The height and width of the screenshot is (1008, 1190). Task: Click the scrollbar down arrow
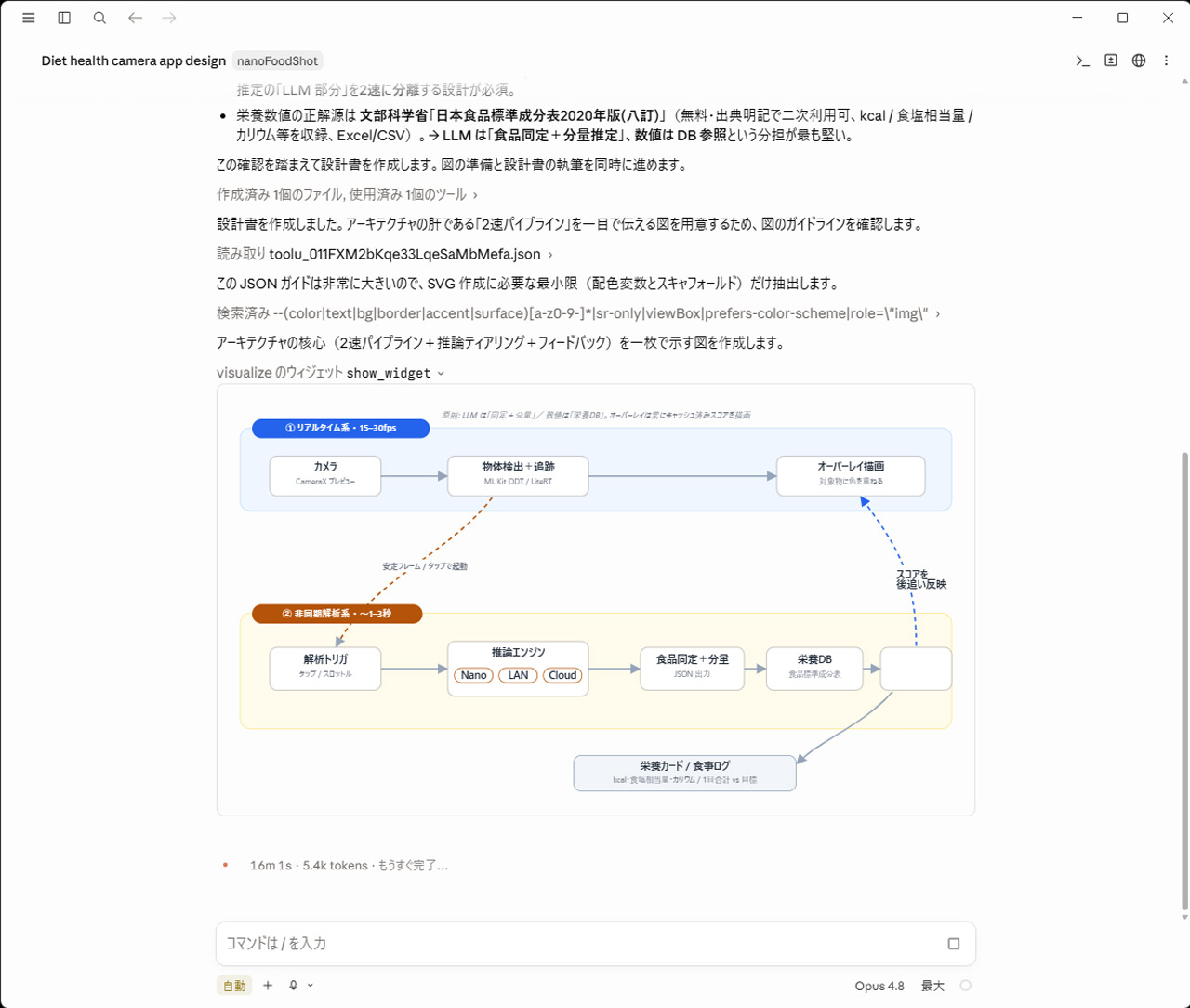(x=1183, y=917)
